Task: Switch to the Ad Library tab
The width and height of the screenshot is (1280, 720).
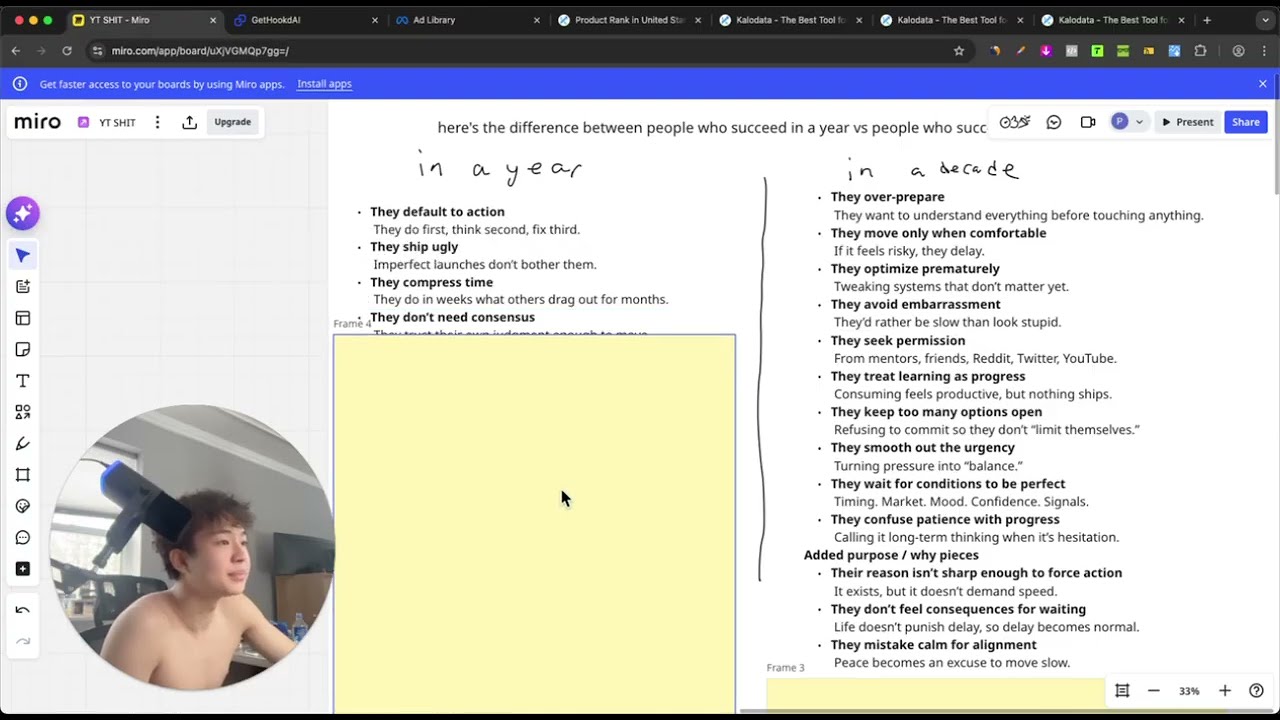Action: coord(467,20)
